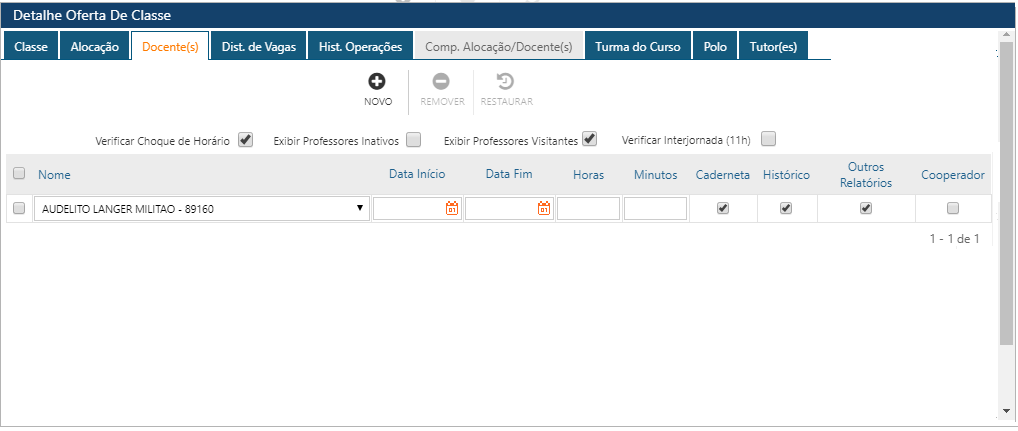This screenshot has height=431, width=1018.
Task: Go to the Hist. Operações tab
Action: [360, 47]
